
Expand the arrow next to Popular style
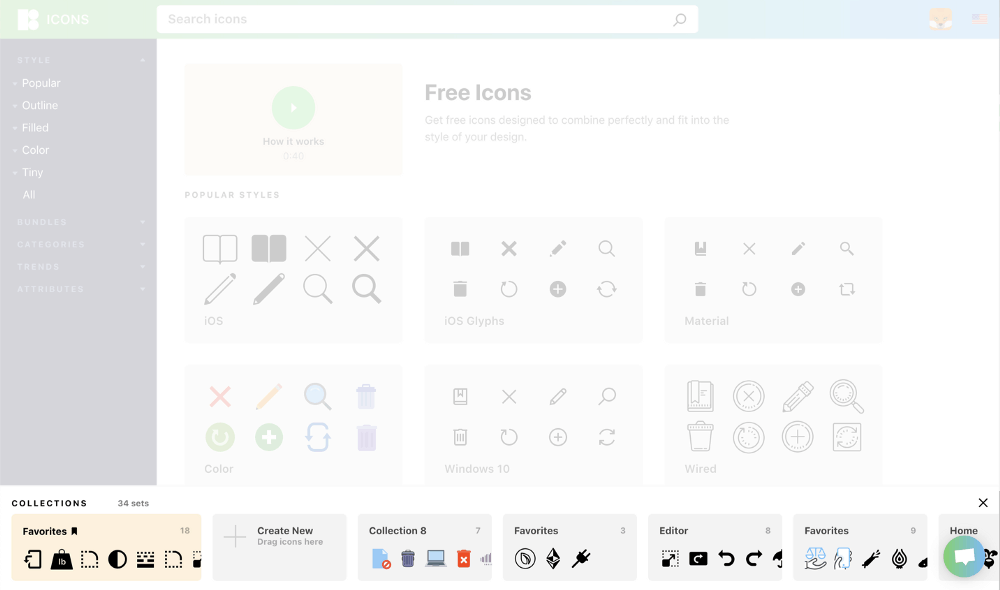(x=15, y=84)
